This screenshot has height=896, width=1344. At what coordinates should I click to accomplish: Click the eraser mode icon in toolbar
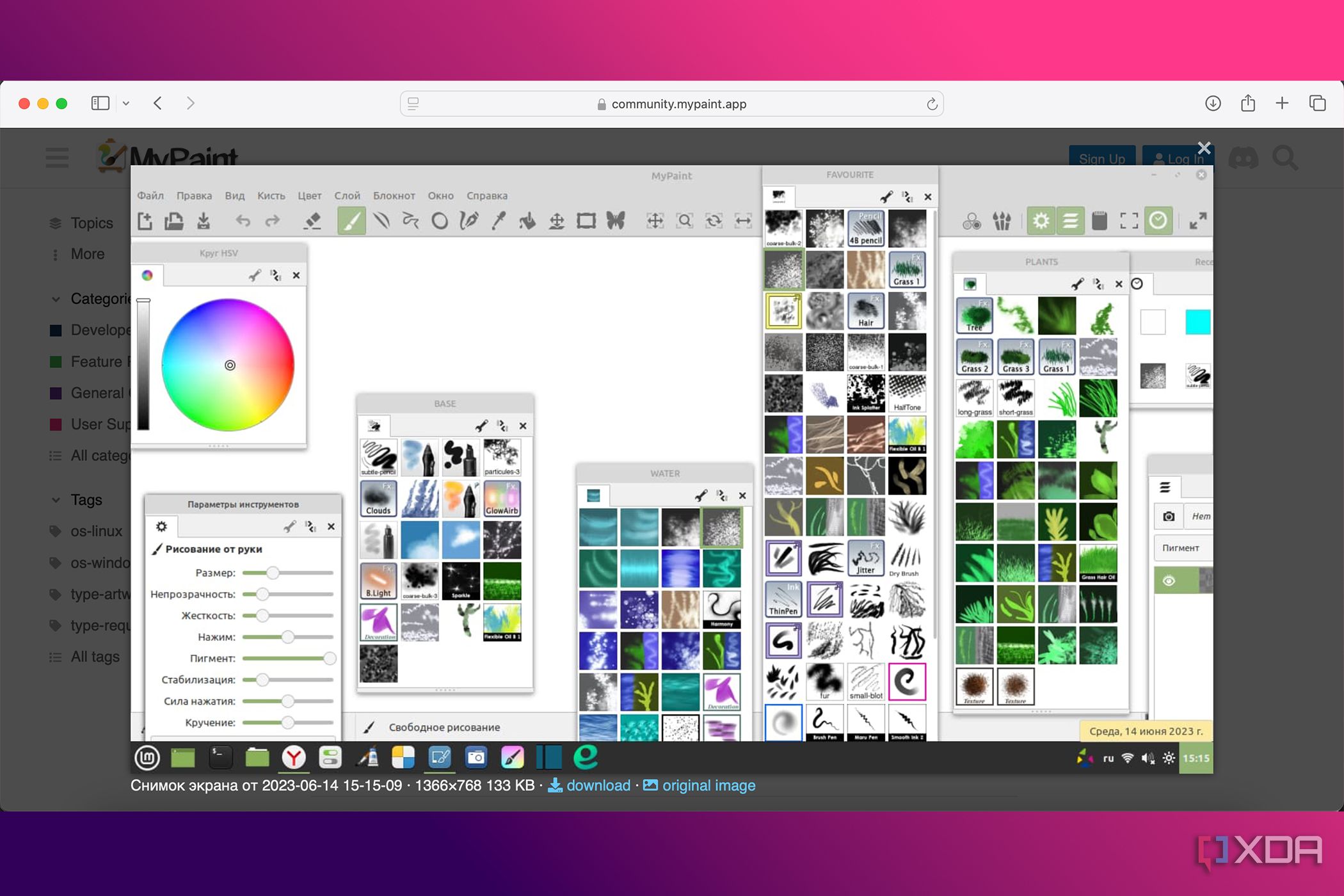click(312, 221)
